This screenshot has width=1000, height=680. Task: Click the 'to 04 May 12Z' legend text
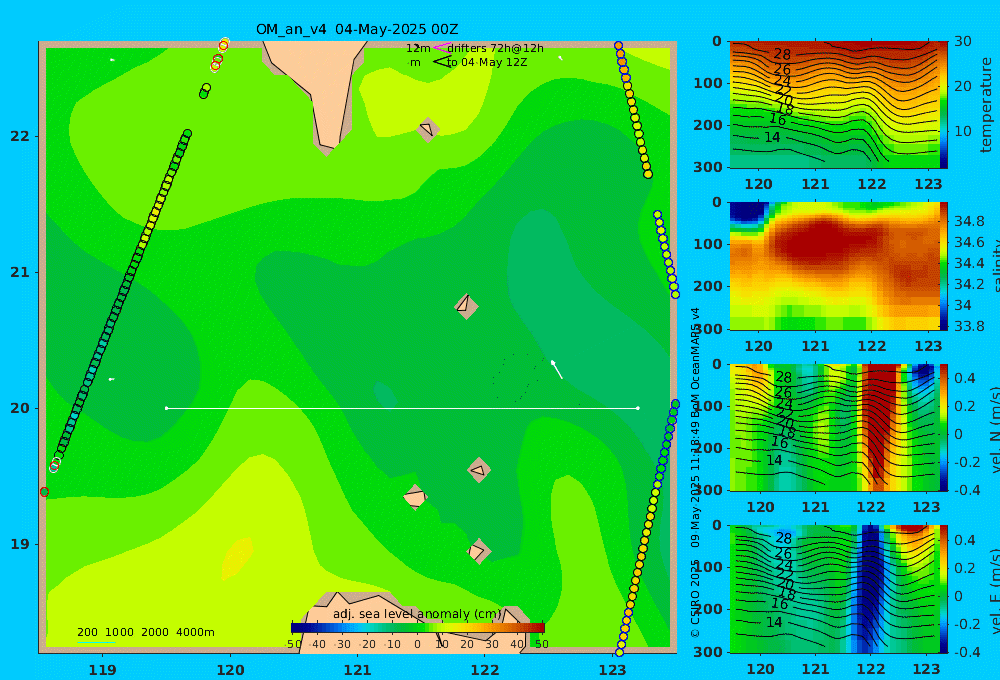click(x=487, y=63)
